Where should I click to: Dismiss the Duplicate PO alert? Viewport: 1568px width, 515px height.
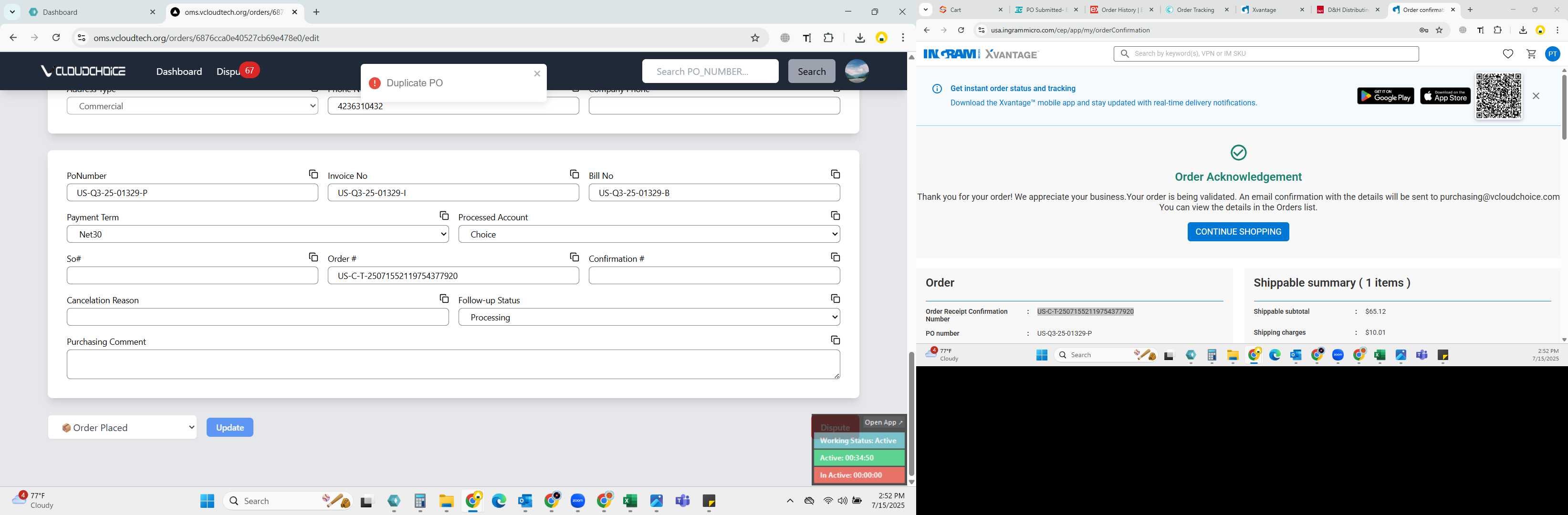(x=537, y=73)
